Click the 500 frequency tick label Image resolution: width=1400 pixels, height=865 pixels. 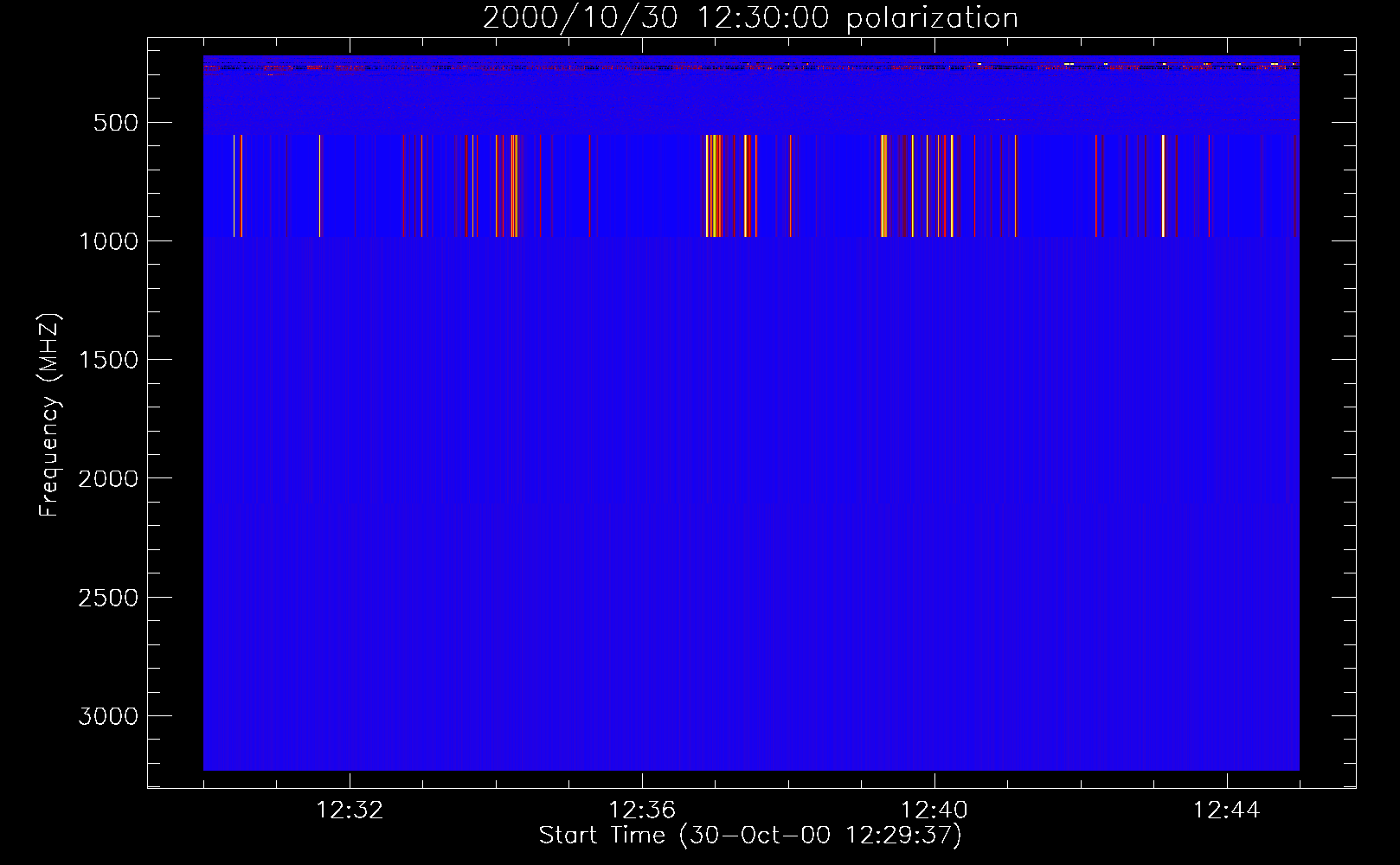coord(116,123)
